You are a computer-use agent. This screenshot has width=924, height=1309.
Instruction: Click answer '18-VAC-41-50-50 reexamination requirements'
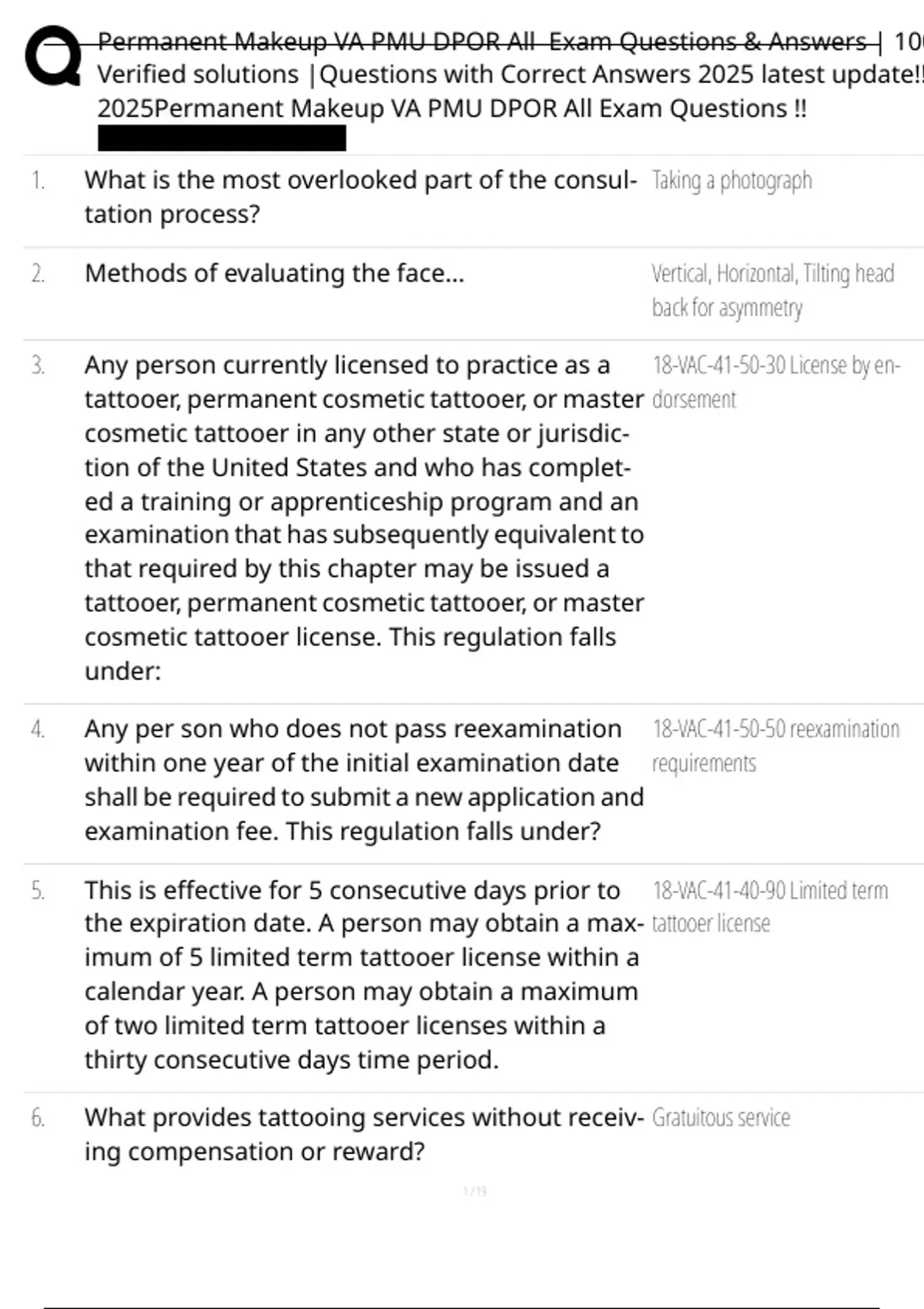pyautogui.click(x=775, y=746)
